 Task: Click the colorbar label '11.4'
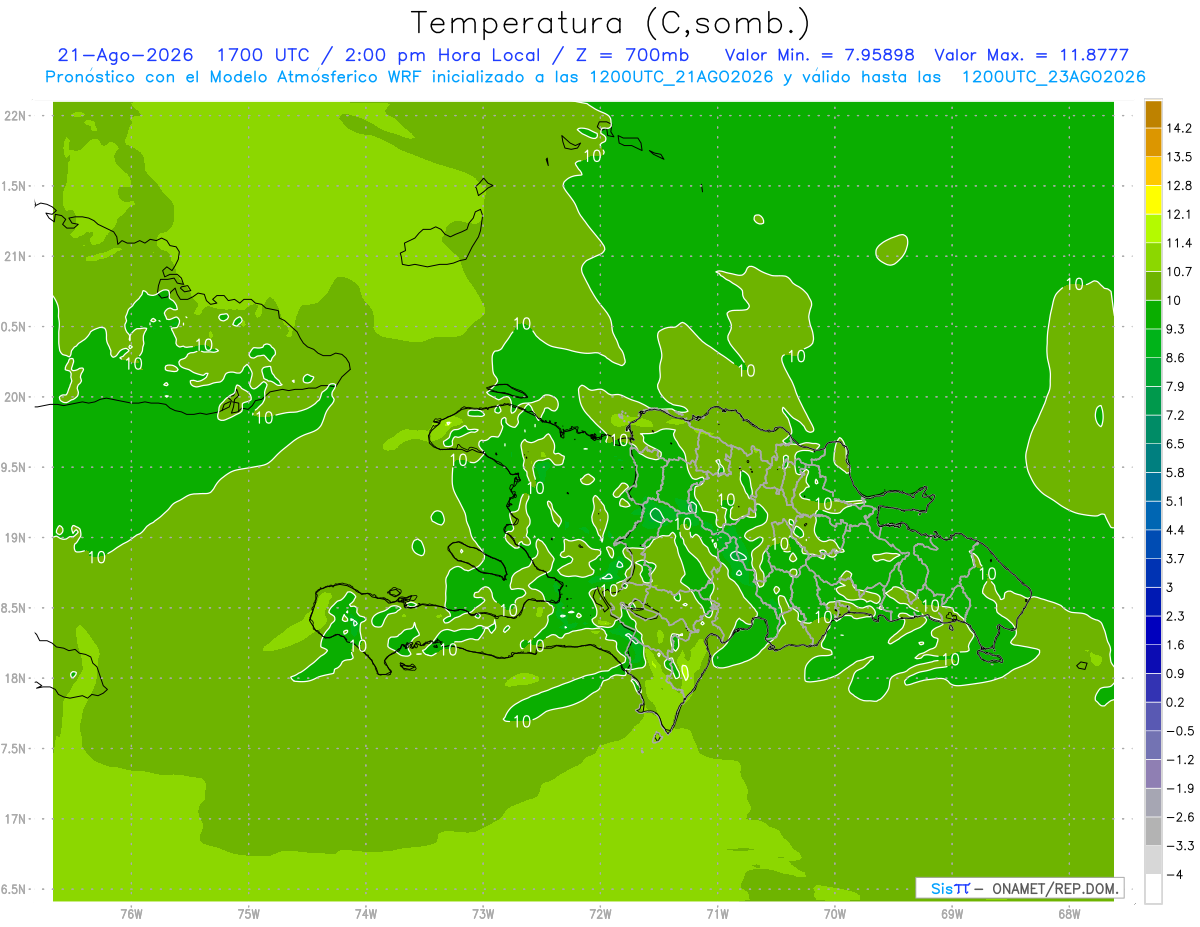[1178, 243]
